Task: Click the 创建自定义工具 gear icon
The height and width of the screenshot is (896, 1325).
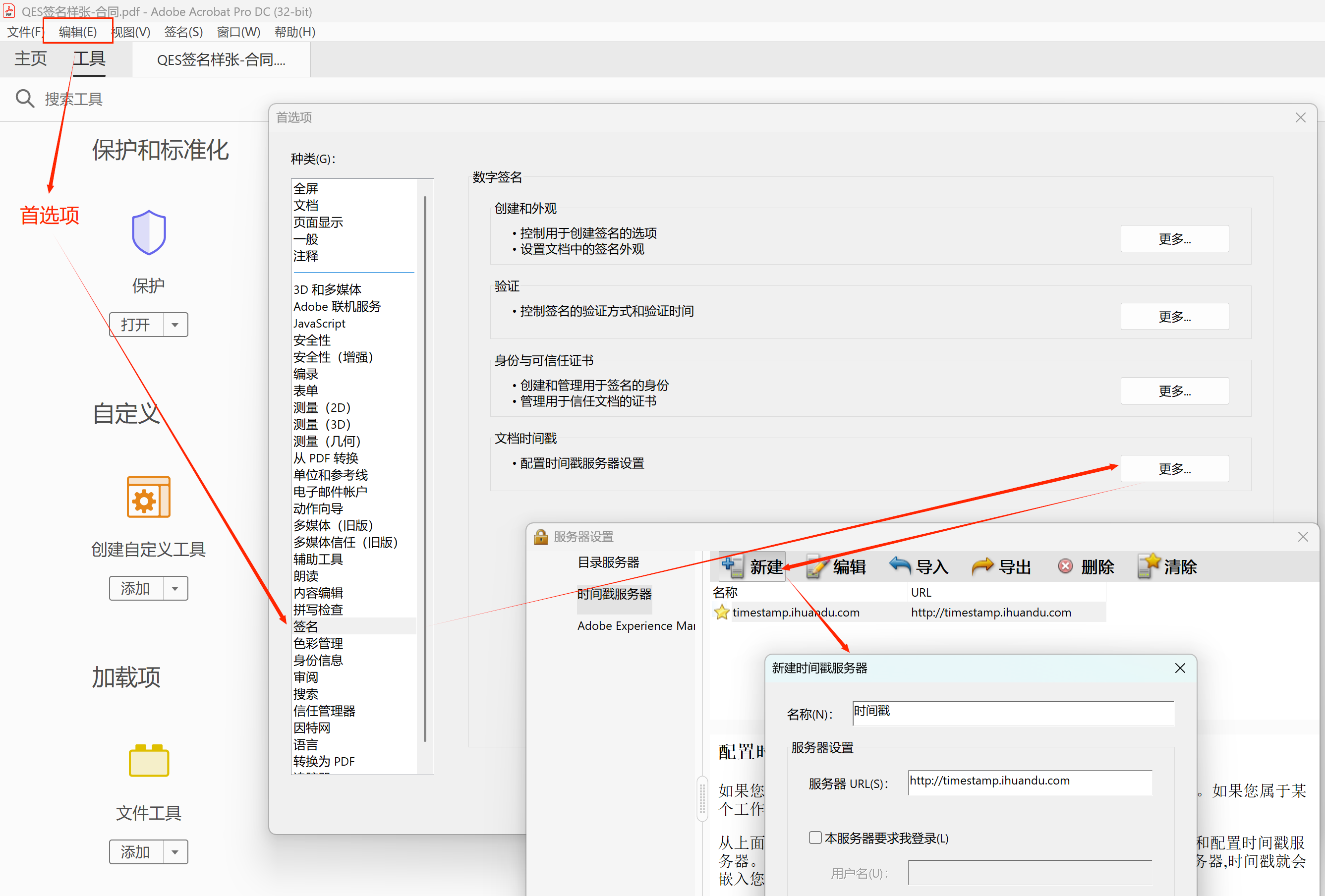Action: pyautogui.click(x=148, y=497)
